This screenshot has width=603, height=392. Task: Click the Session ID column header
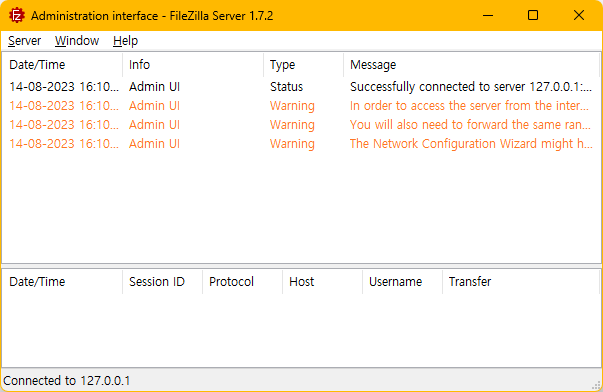pos(163,282)
